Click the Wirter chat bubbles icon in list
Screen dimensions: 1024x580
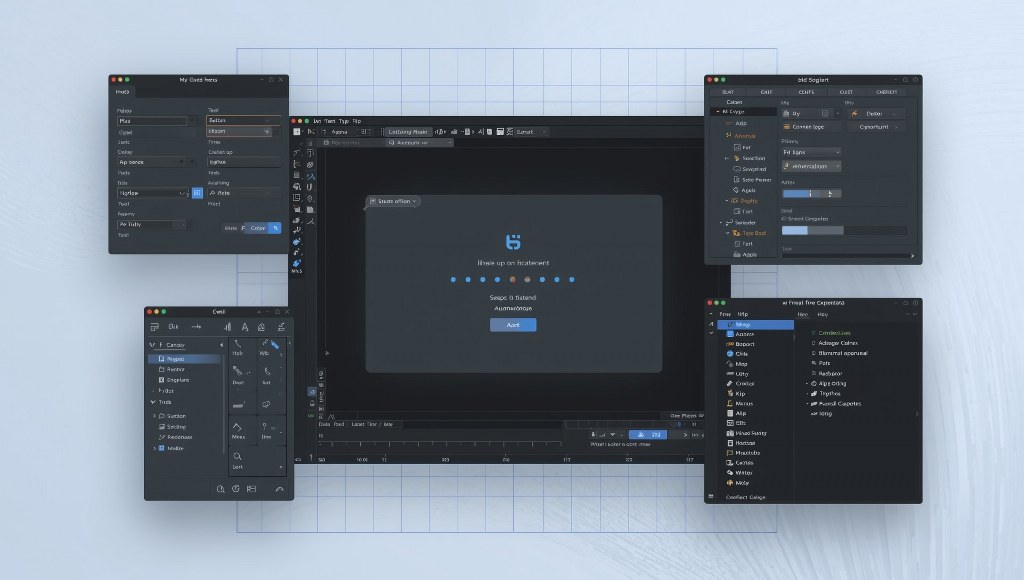tap(730, 472)
